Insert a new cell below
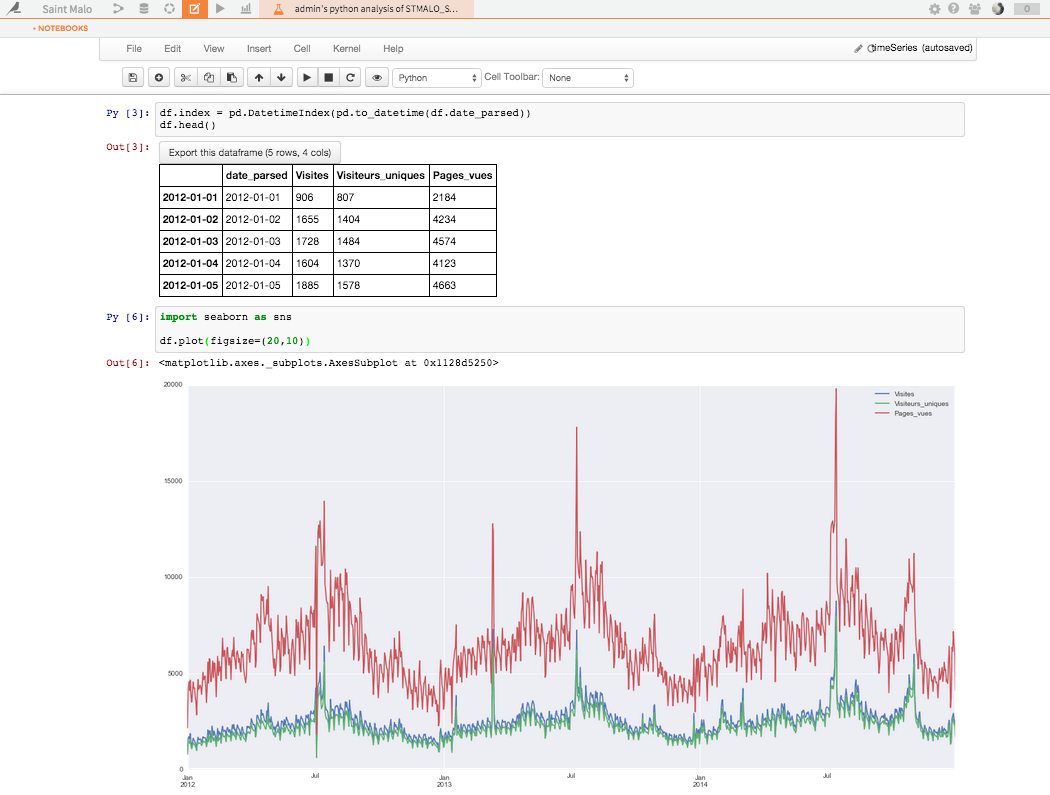 [x=158, y=77]
